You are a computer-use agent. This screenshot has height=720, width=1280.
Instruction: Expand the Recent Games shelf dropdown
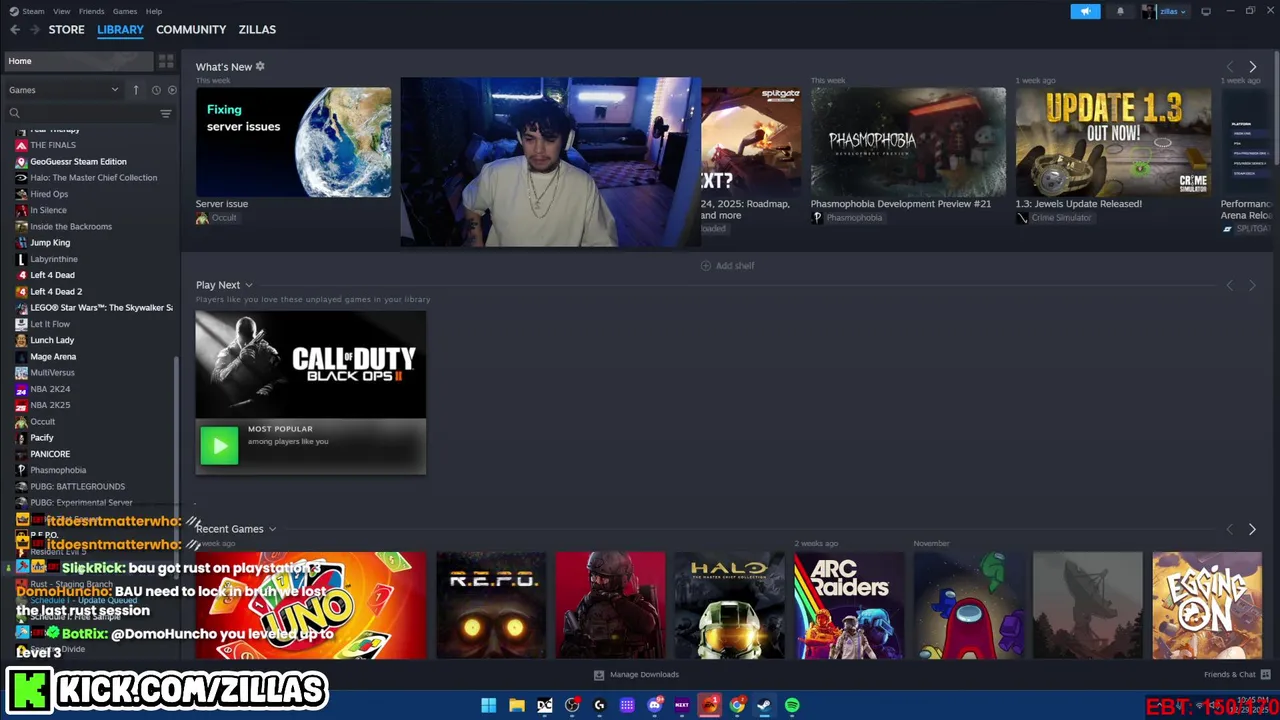272,529
